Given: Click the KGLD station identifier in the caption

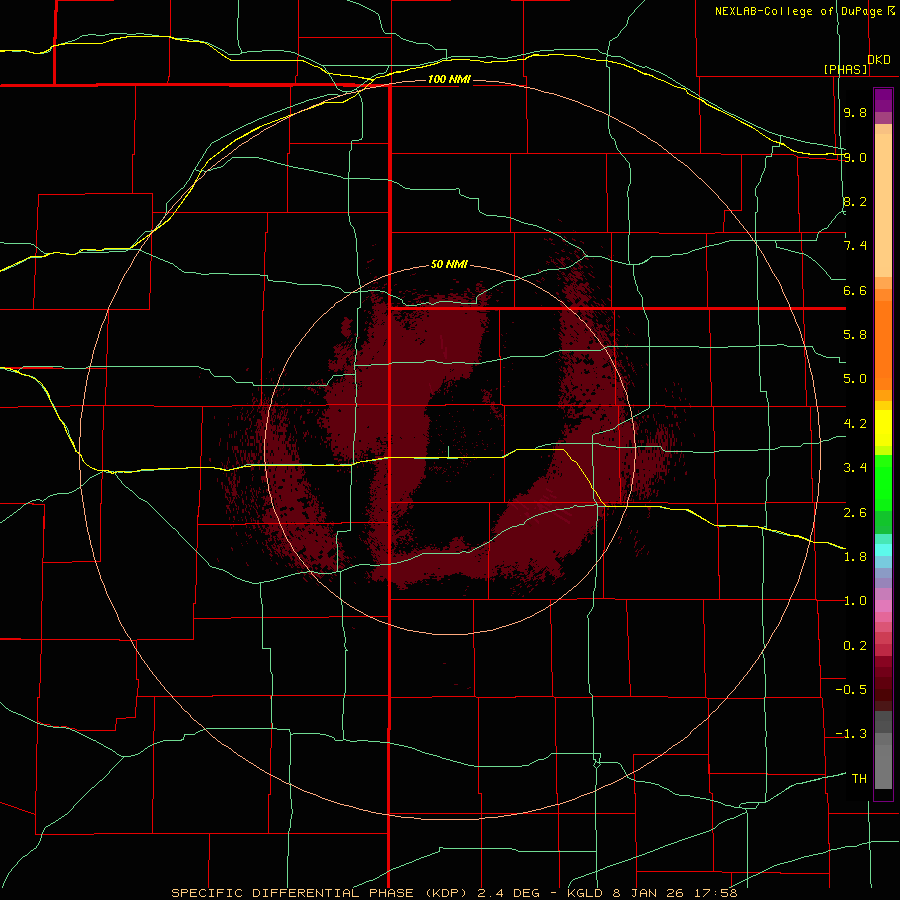Looking at the screenshot, I should [585, 893].
